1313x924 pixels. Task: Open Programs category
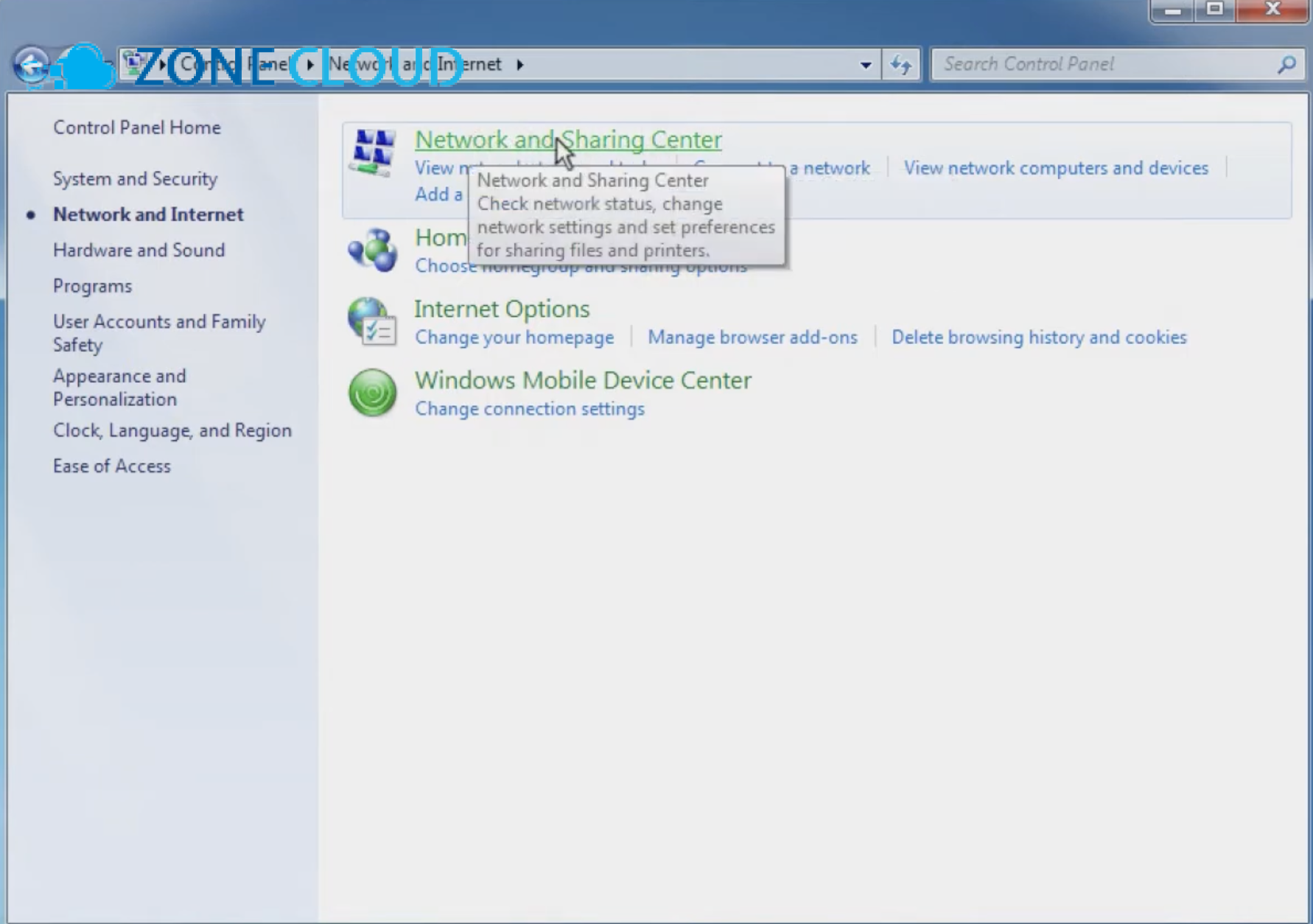click(92, 286)
